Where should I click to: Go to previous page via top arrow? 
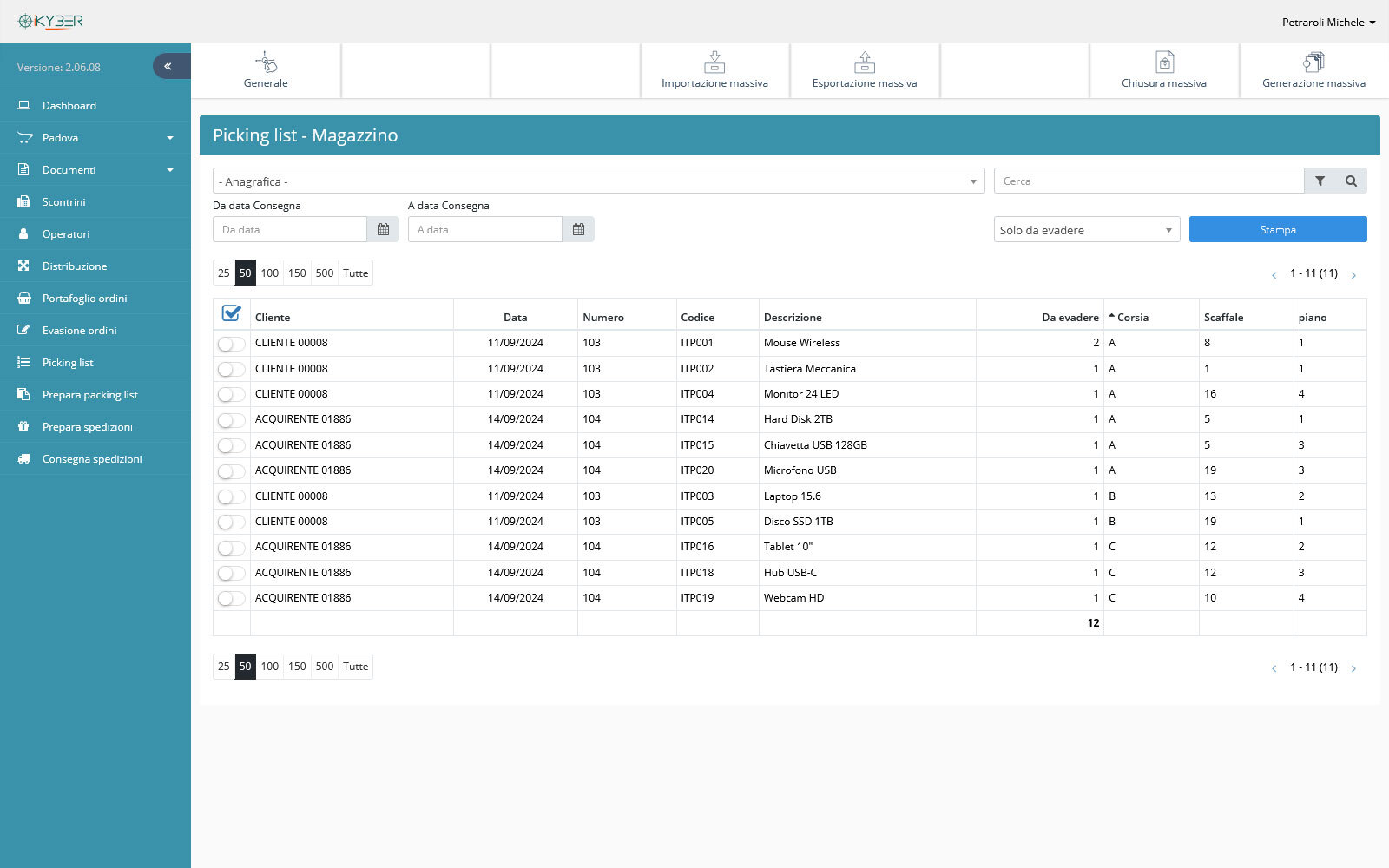(1274, 275)
